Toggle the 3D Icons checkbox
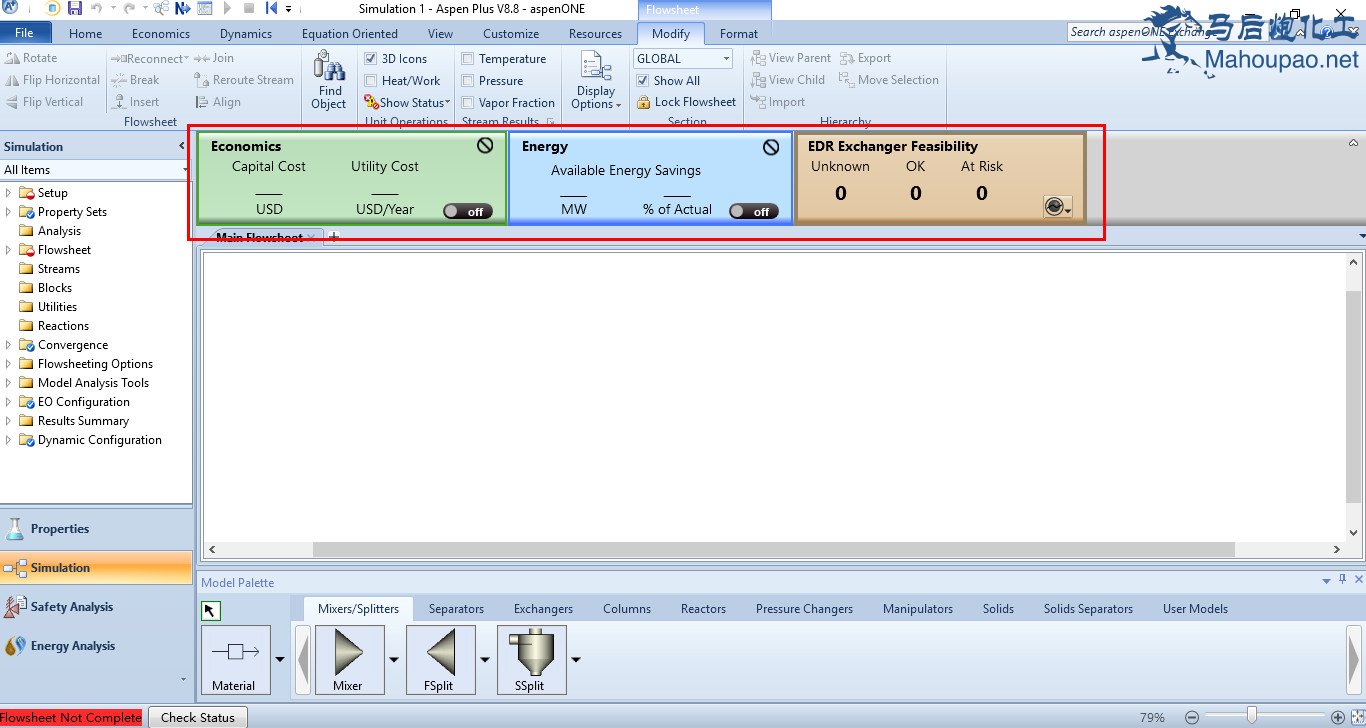The image size is (1366, 728). click(371, 59)
